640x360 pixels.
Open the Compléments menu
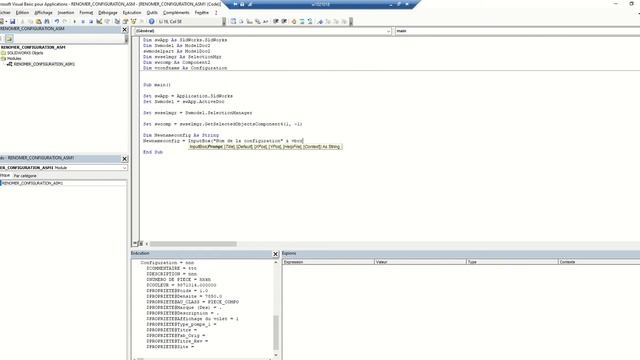click(176, 13)
